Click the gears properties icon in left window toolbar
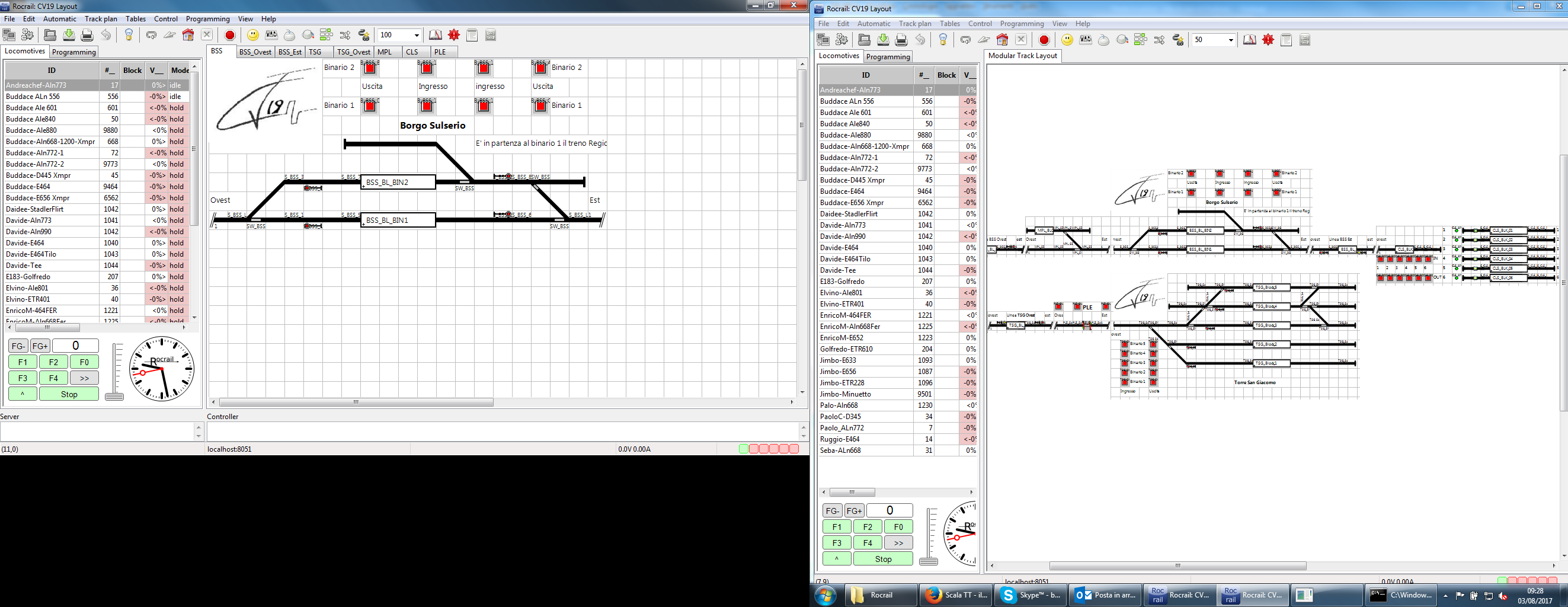Viewport: 1568px width, 607px height. [x=27, y=36]
